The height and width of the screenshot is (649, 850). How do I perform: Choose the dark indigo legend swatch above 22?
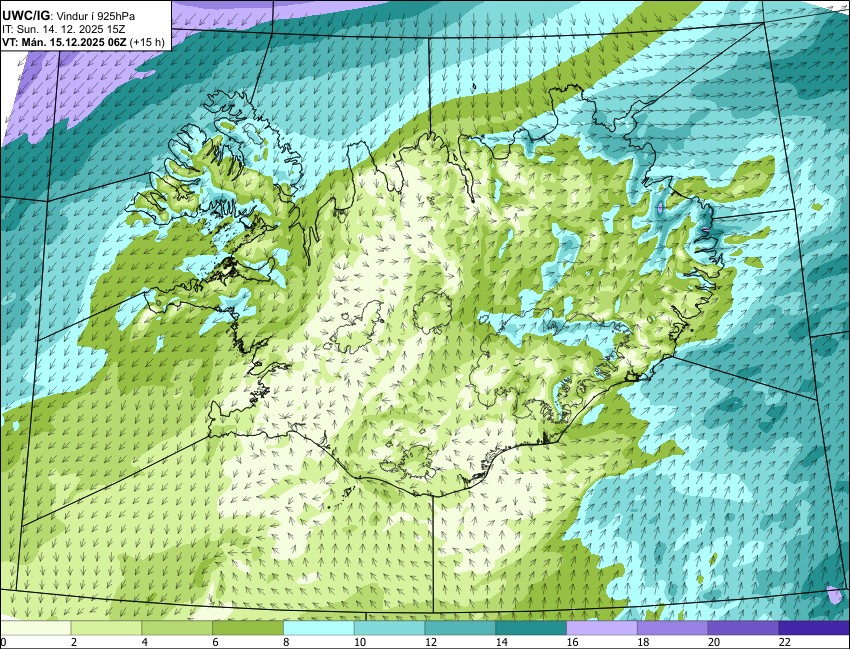coord(814,628)
